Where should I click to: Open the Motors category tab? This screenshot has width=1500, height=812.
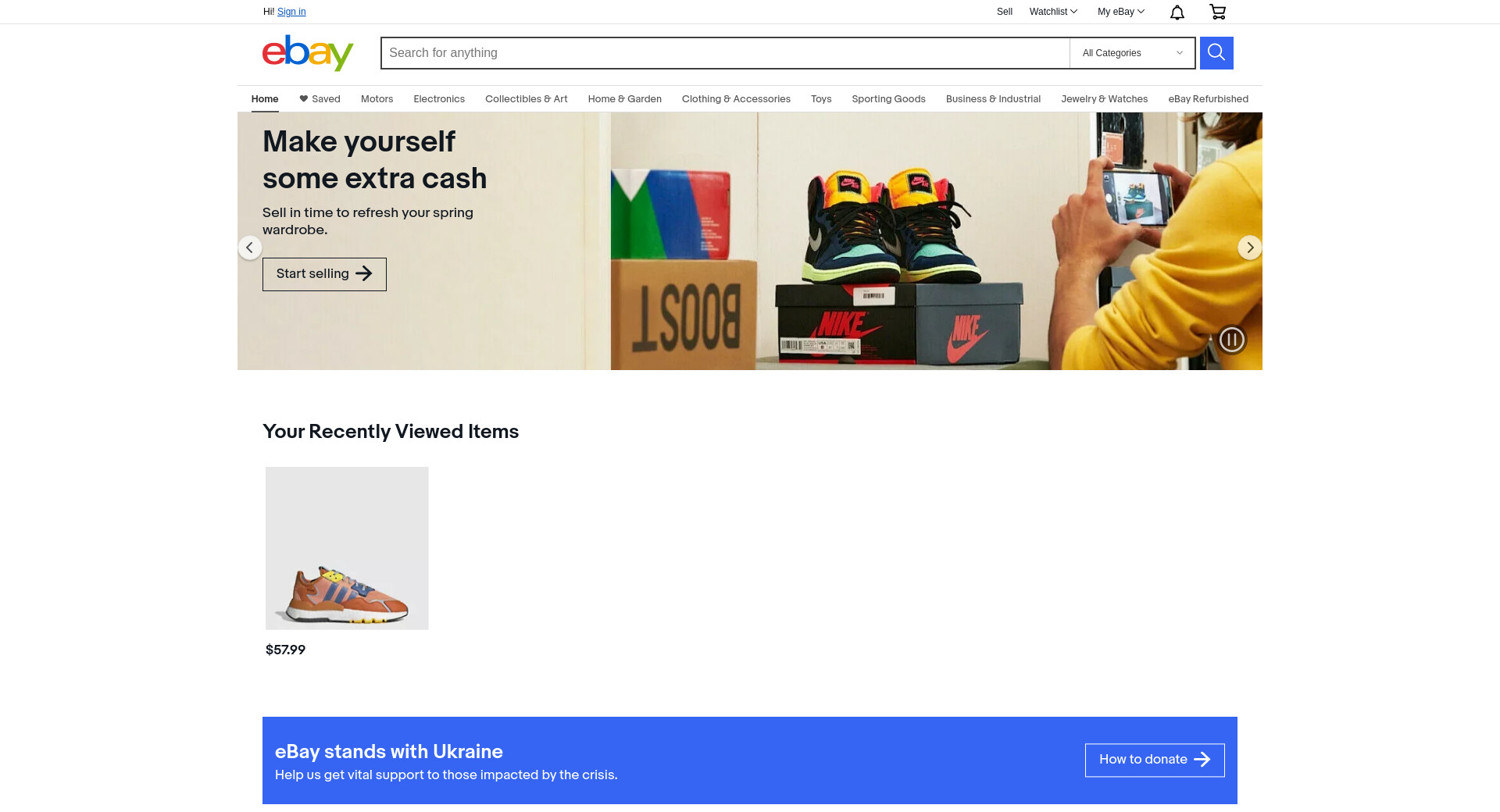point(377,99)
